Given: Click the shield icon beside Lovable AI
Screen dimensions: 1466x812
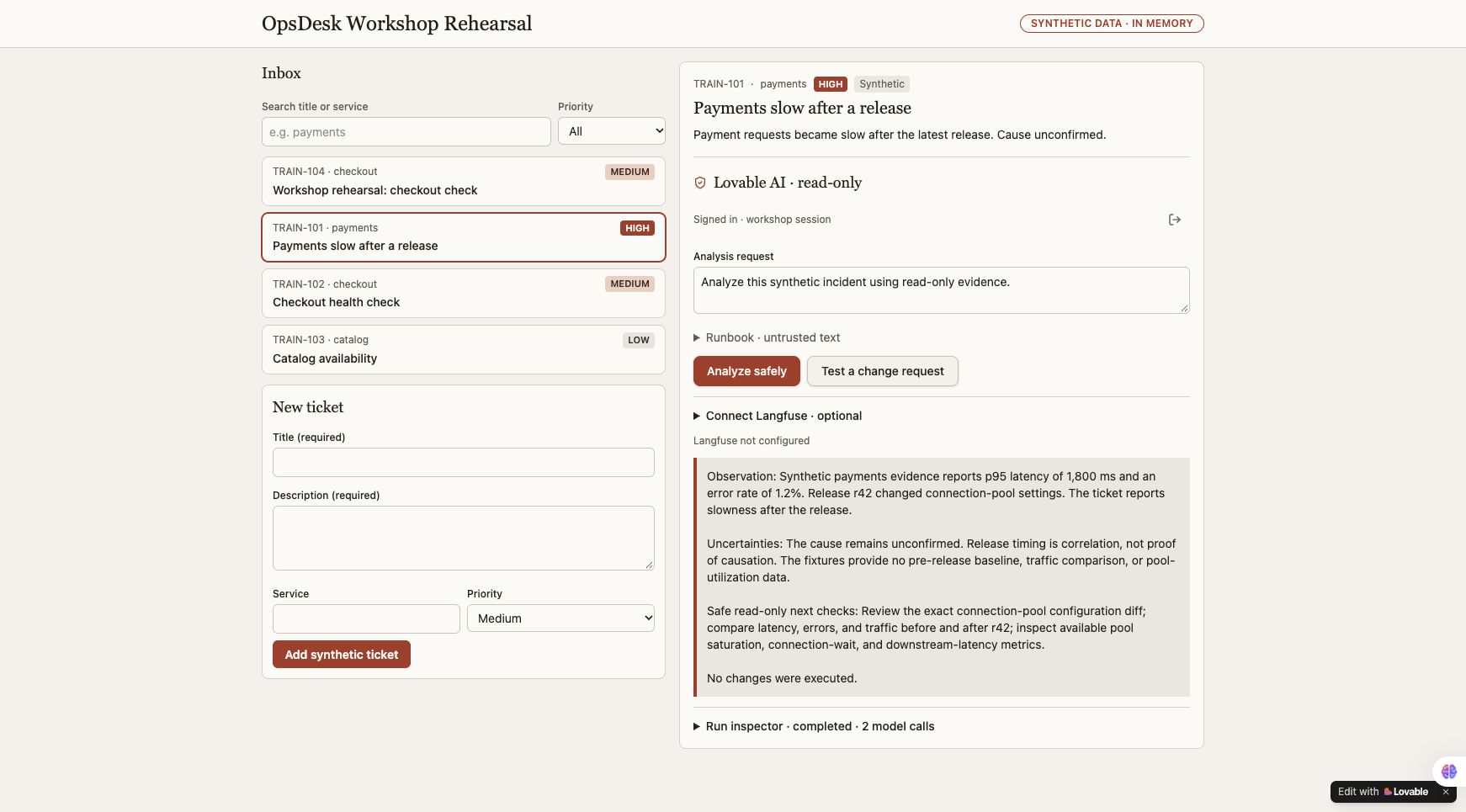Looking at the screenshot, I should [699, 183].
